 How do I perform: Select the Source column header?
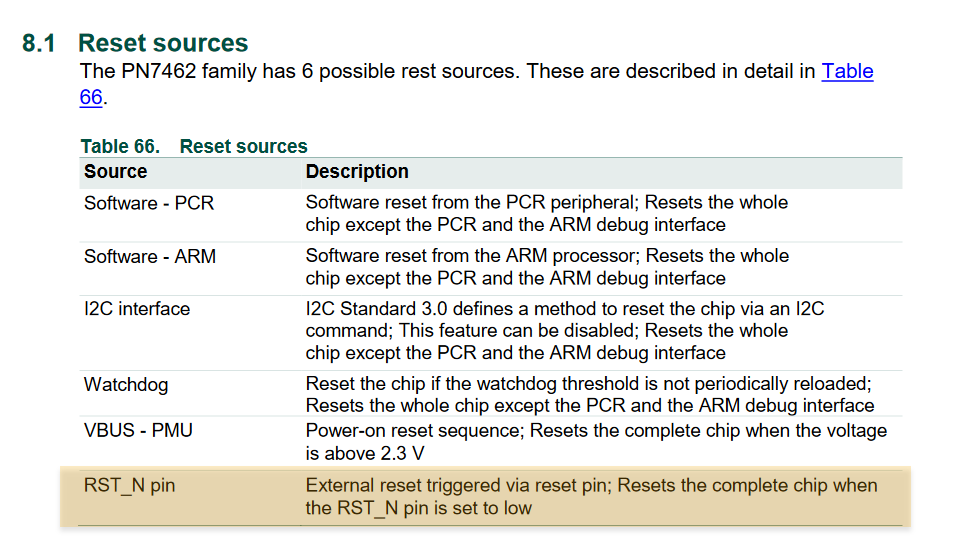116,172
